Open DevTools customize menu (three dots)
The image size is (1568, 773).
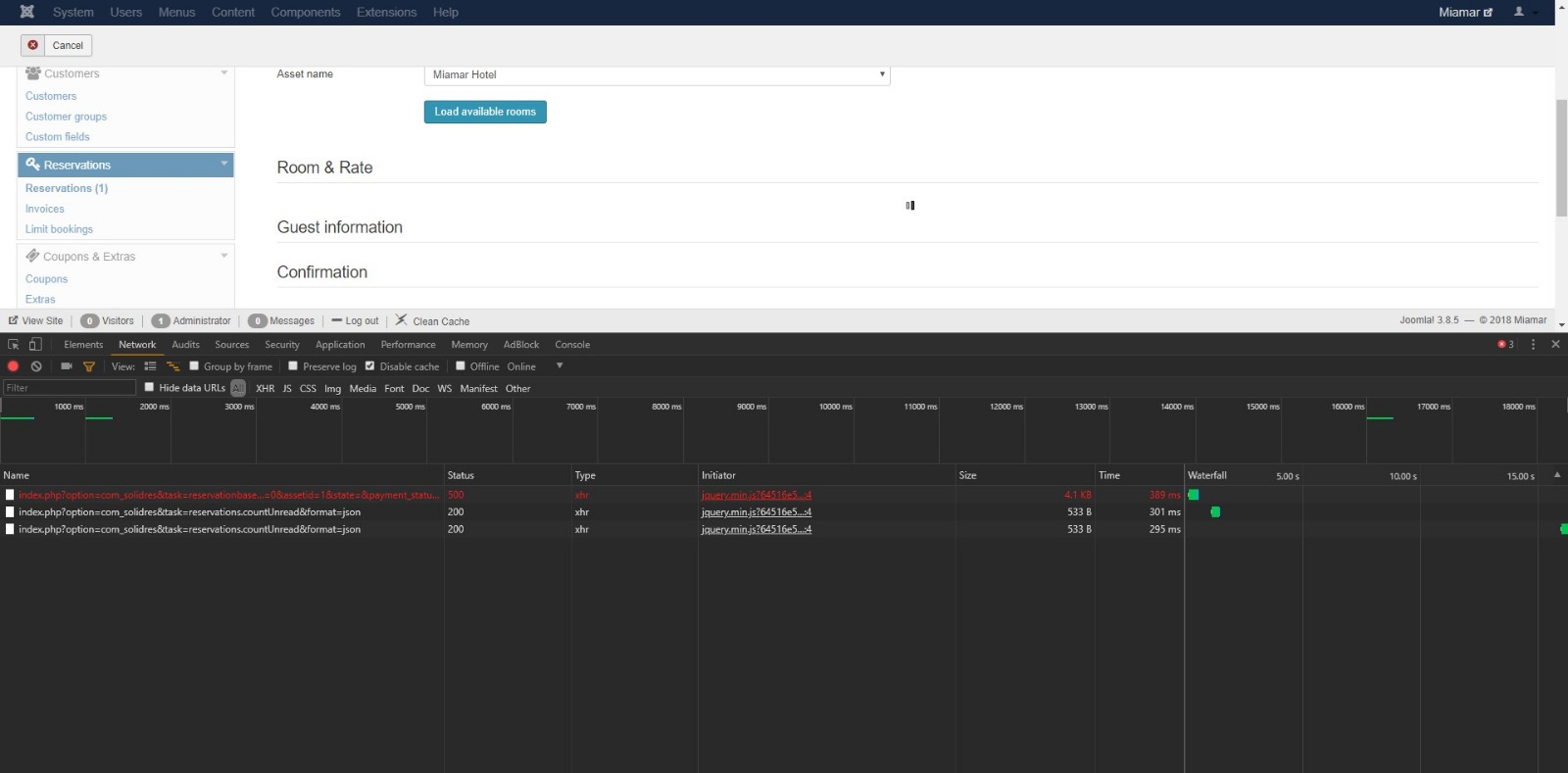(x=1533, y=345)
